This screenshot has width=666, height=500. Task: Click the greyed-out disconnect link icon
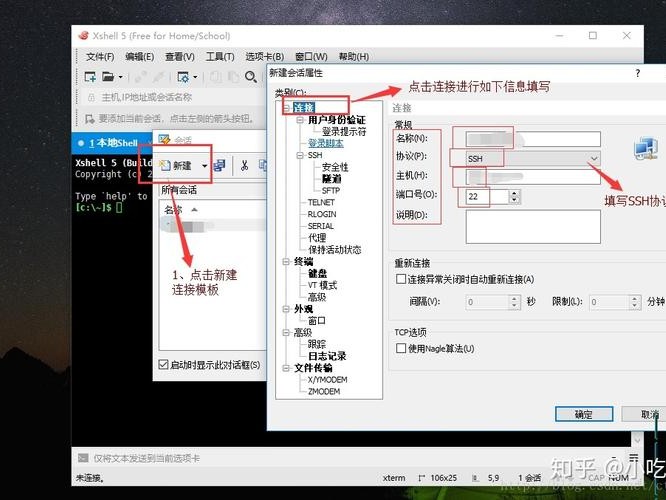[x=159, y=77]
